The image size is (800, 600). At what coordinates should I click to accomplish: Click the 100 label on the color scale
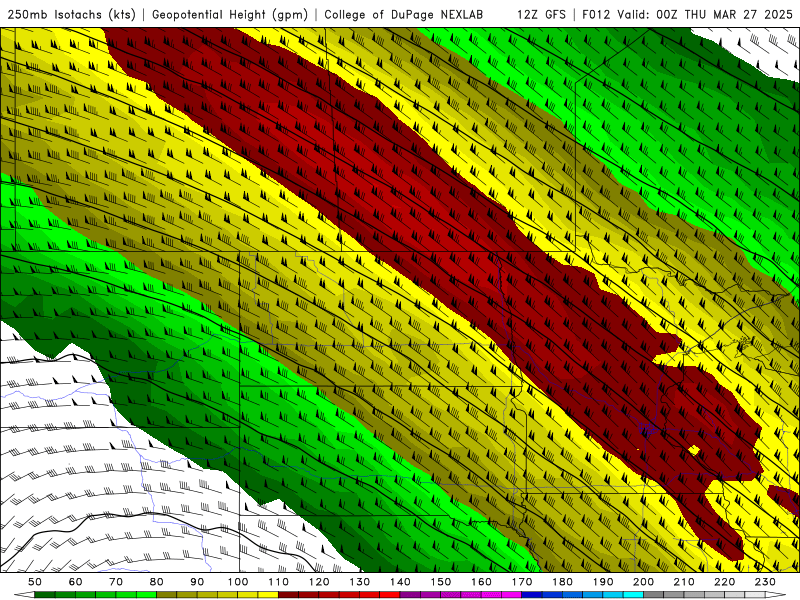pyautogui.click(x=238, y=582)
